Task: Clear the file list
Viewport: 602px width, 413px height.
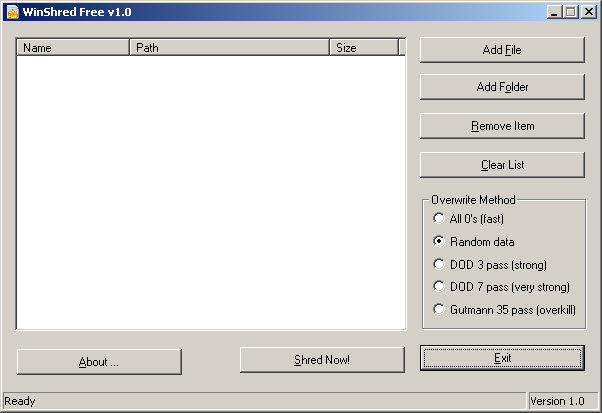Action: point(502,165)
